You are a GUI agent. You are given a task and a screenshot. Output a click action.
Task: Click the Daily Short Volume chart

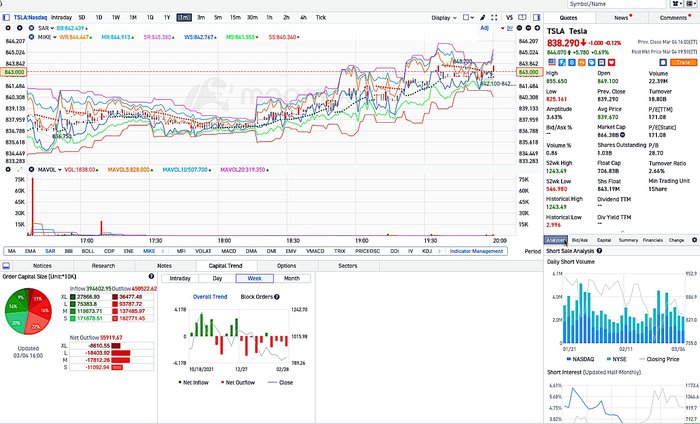623,309
